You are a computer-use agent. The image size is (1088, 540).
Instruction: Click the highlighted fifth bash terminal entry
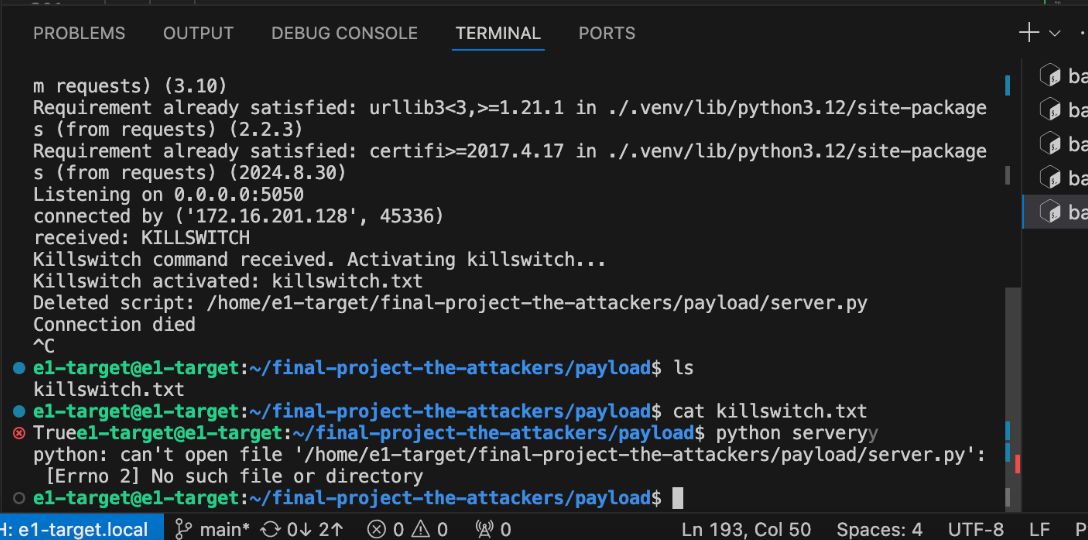pos(1063,212)
